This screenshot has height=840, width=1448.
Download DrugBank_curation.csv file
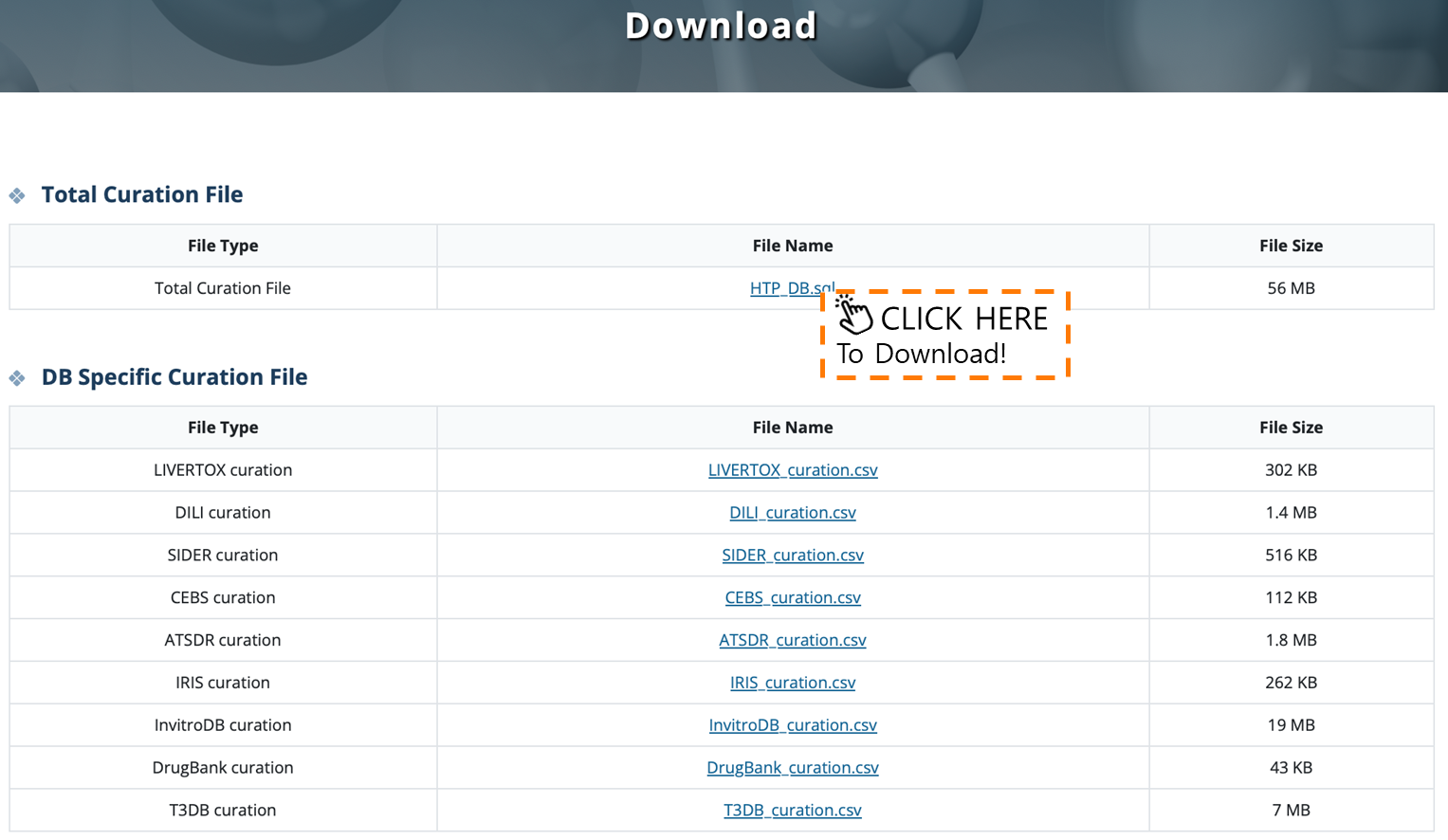793,768
